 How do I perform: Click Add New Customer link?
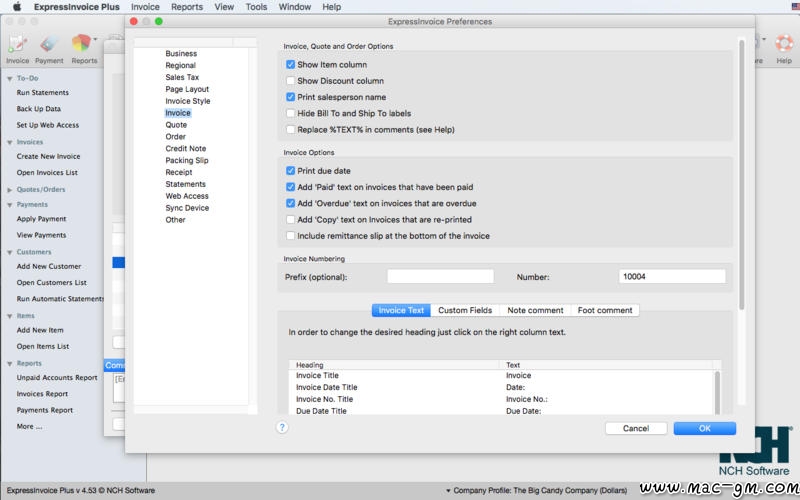[48, 266]
